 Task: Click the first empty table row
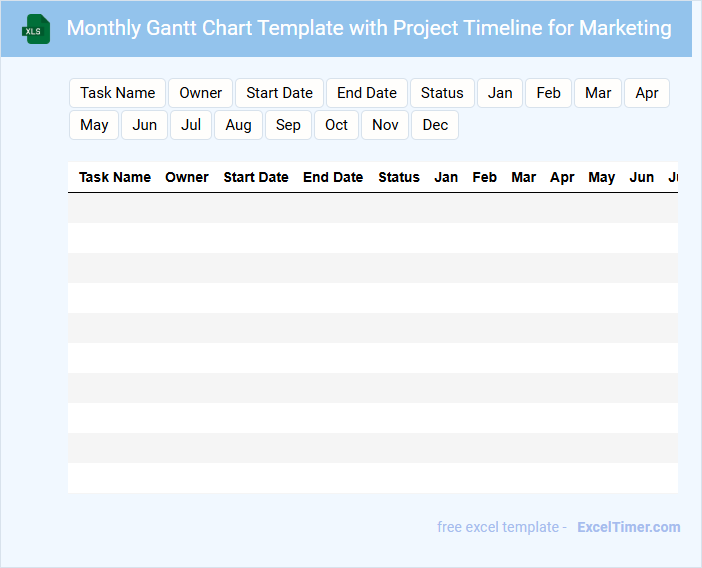pyautogui.click(x=372, y=208)
